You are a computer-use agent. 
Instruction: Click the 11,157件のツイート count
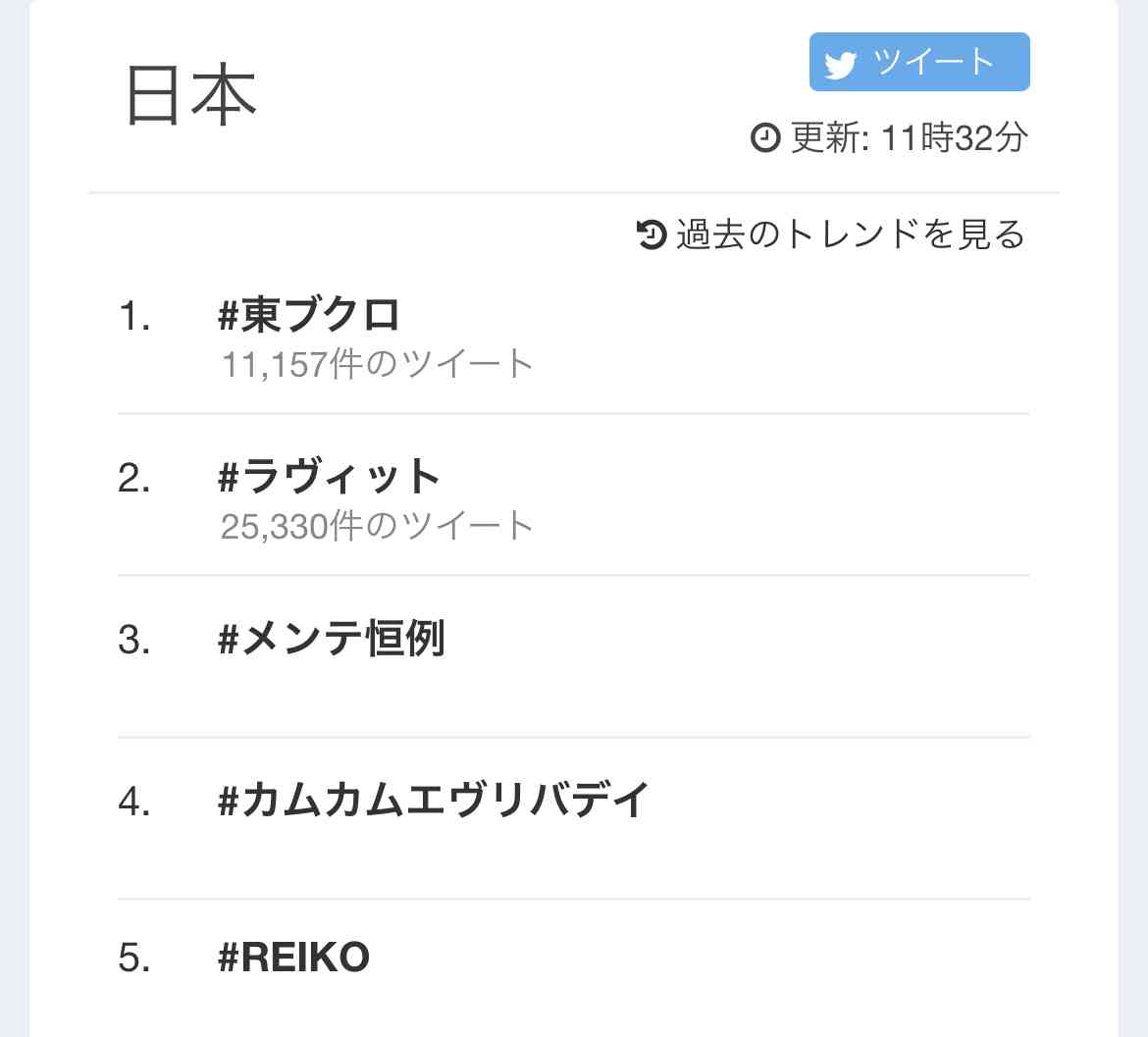pyautogui.click(x=377, y=364)
